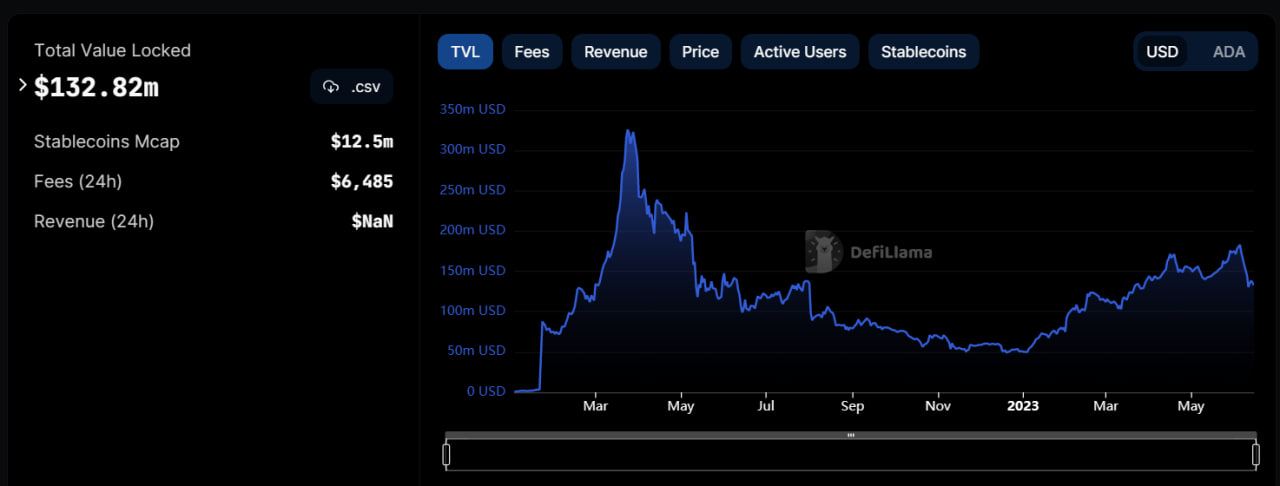Click the top grip of the range slider
Image resolution: width=1280 pixels, height=486 pixels.
click(x=851, y=435)
